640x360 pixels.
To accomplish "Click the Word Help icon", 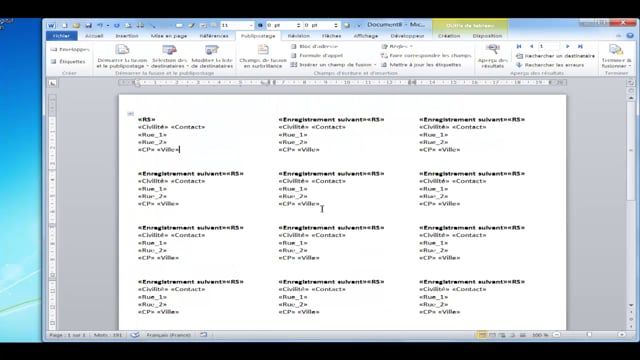I will pos(630,36).
